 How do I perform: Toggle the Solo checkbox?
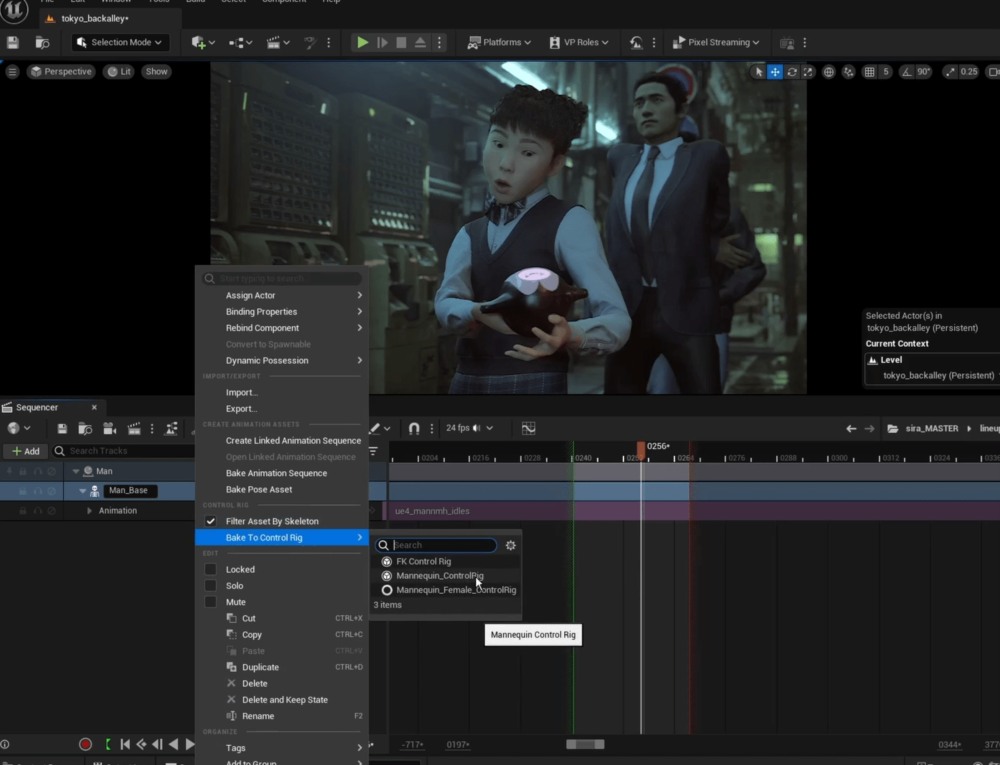tap(210, 585)
